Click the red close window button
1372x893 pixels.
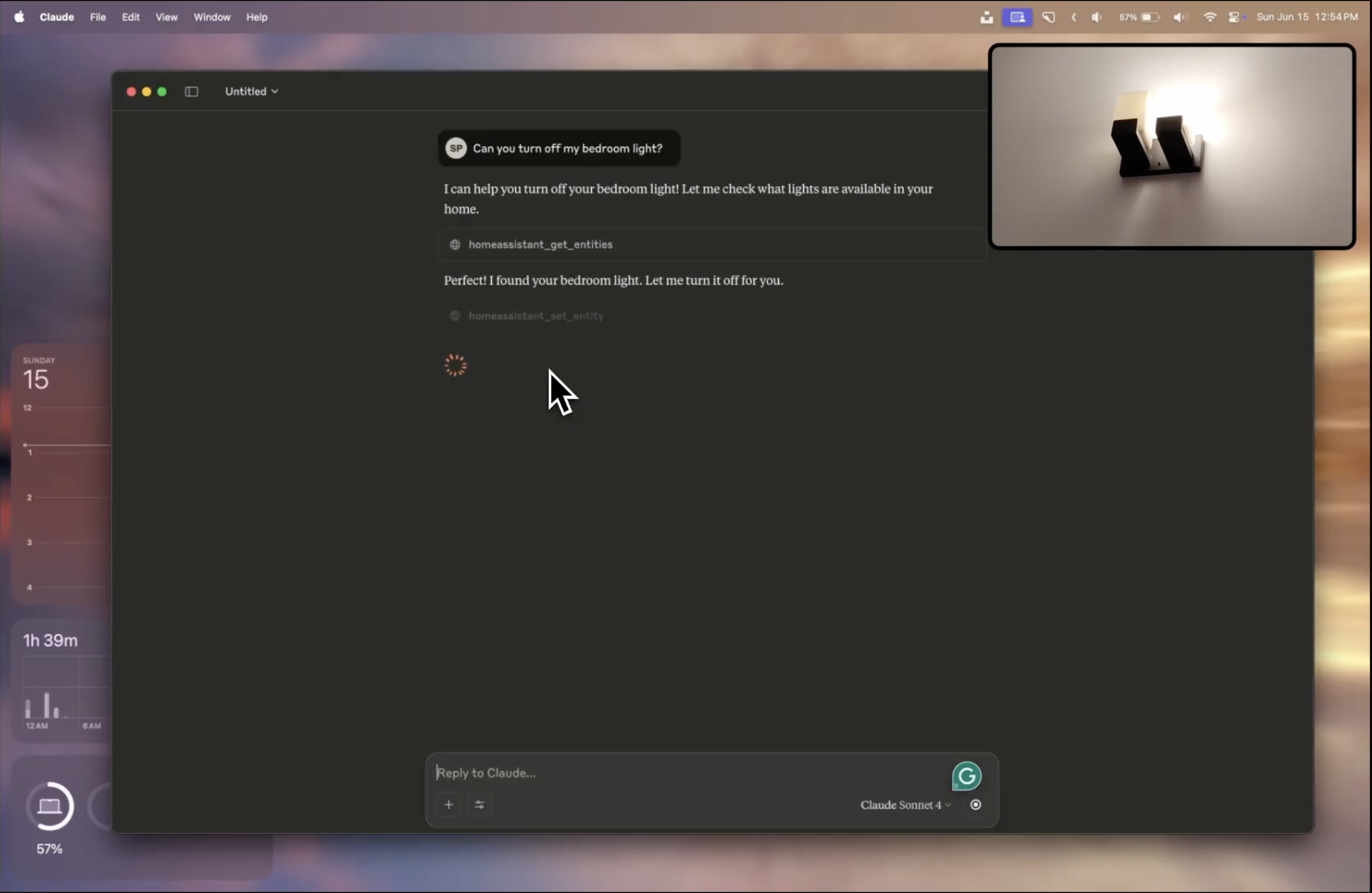pyautogui.click(x=131, y=92)
